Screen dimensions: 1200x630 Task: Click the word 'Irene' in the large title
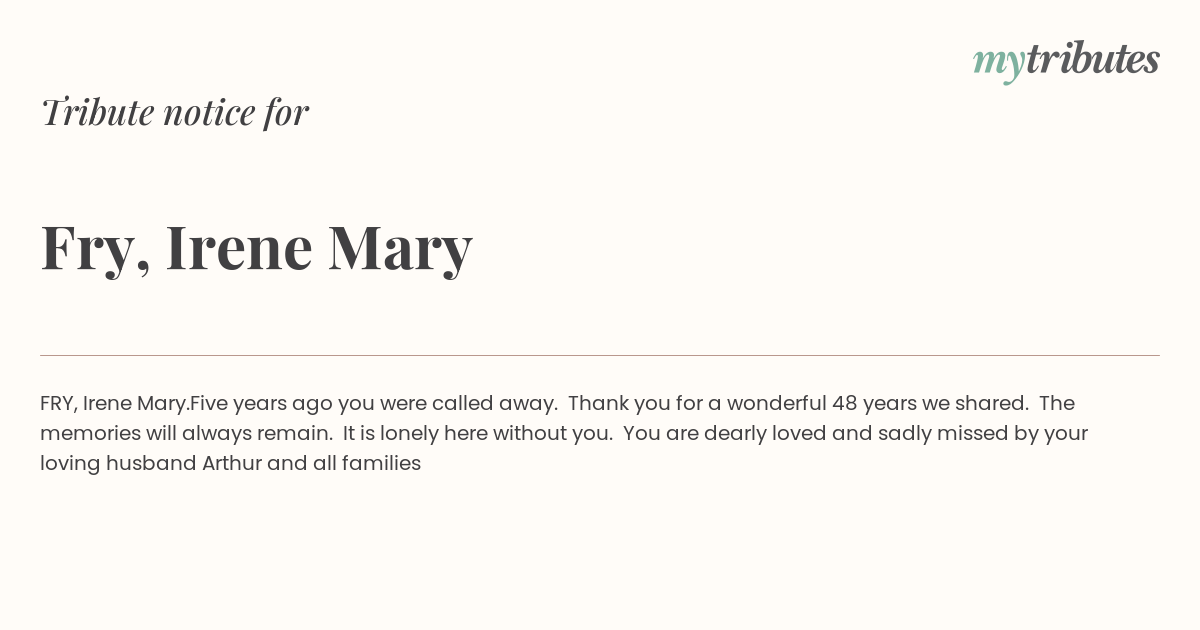coord(239,247)
